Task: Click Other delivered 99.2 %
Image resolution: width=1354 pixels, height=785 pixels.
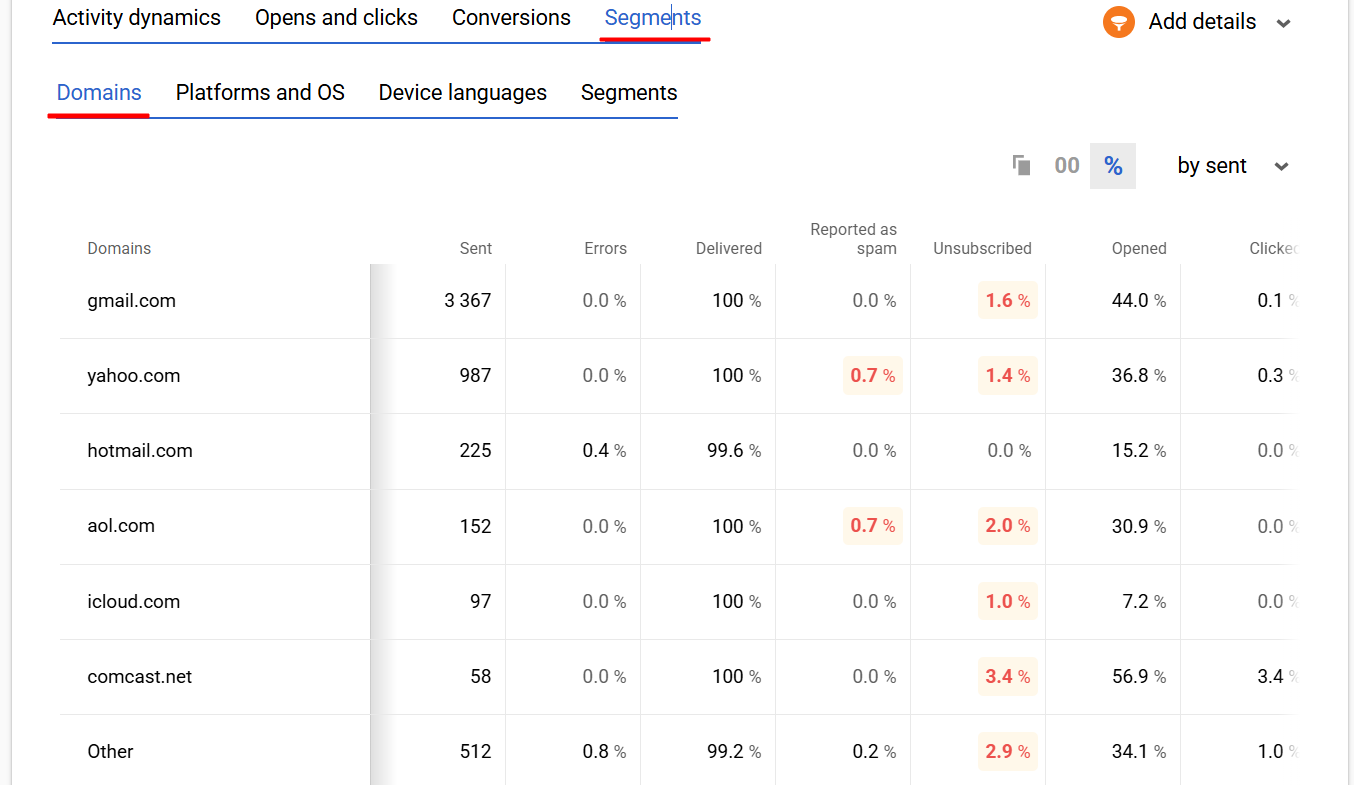Action: [734, 752]
